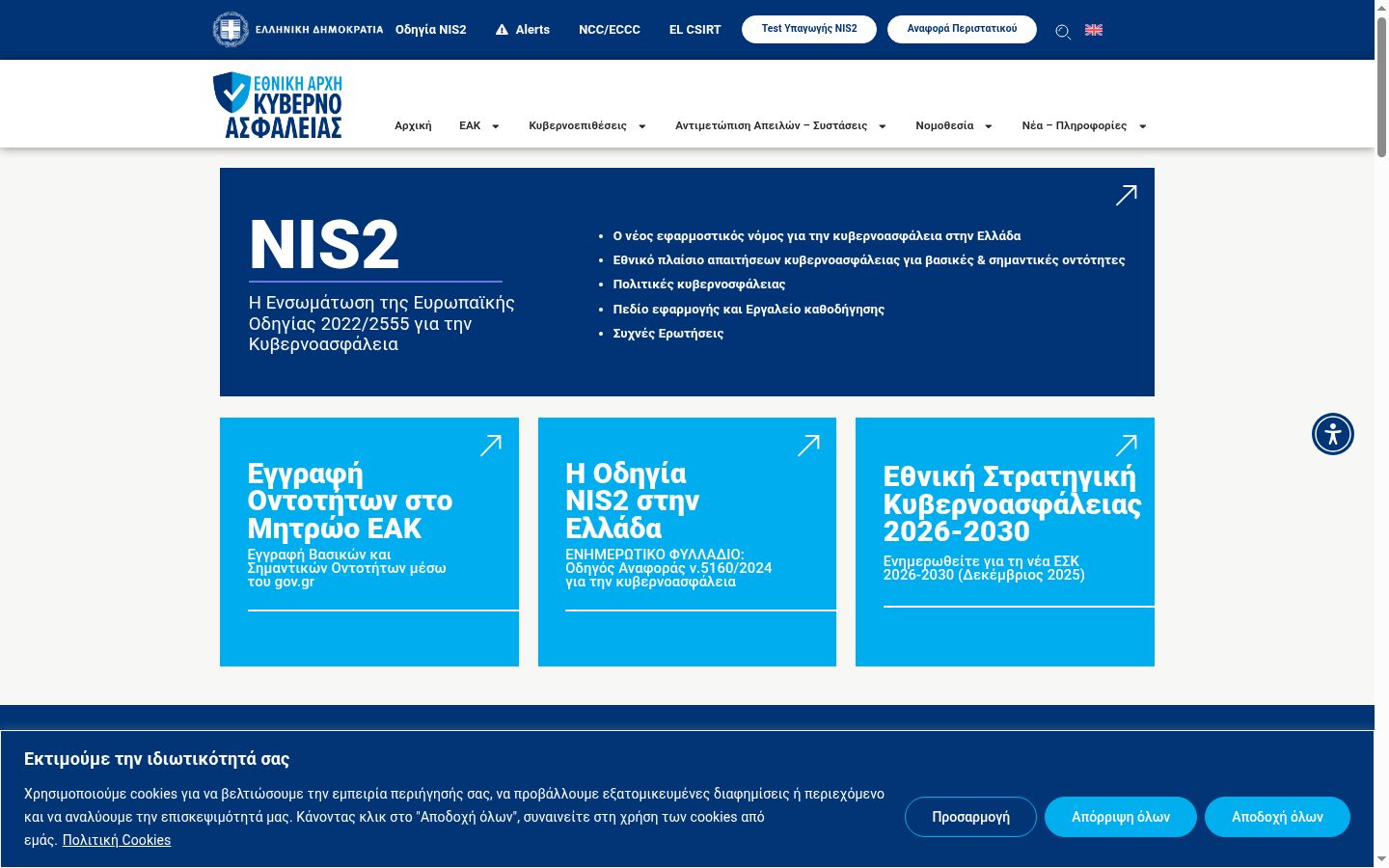Click Απόρριψη όλων cookies button
The image size is (1389, 868).
point(1121,817)
